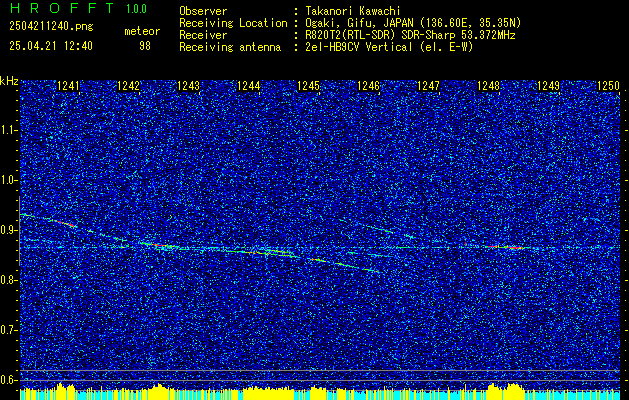Click the 1.1 frequency axis label
This screenshot has width=629, height=400.
pyautogui.click(x=9, y=130)
